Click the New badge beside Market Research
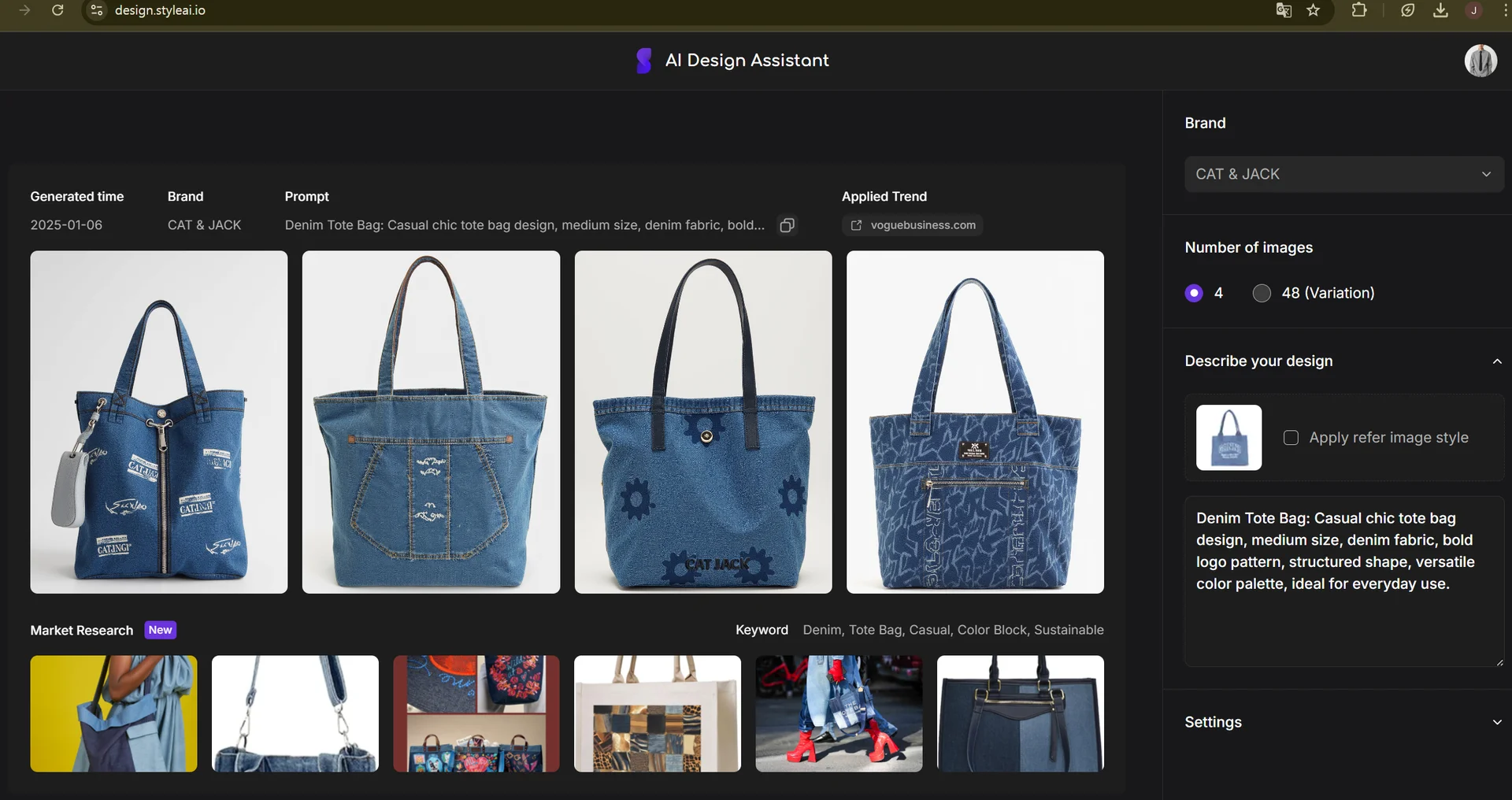The height and width of the screenshot is (800, 1512). (x=160, y=630)
